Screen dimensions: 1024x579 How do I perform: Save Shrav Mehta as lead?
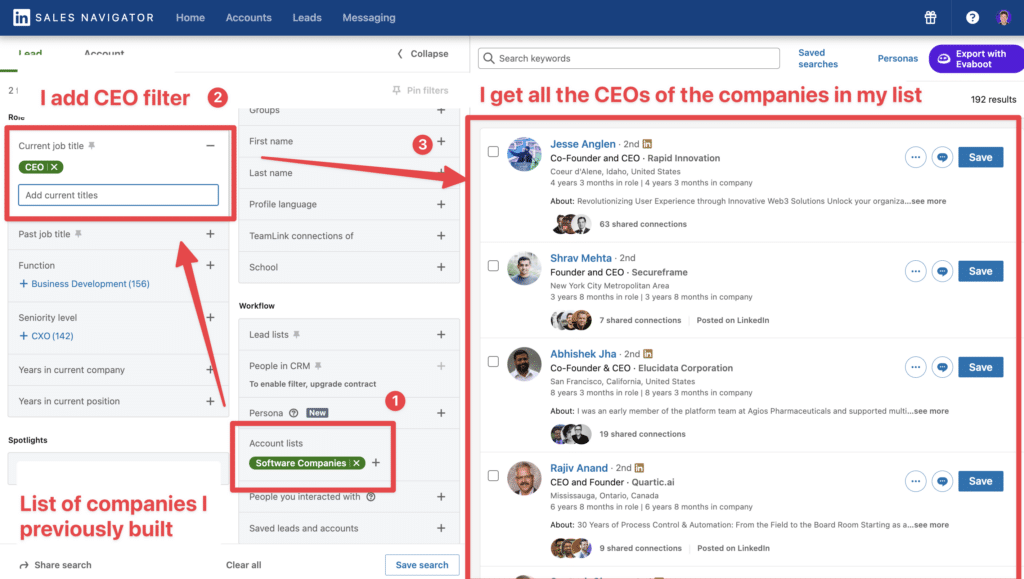[x=980, y=271]
